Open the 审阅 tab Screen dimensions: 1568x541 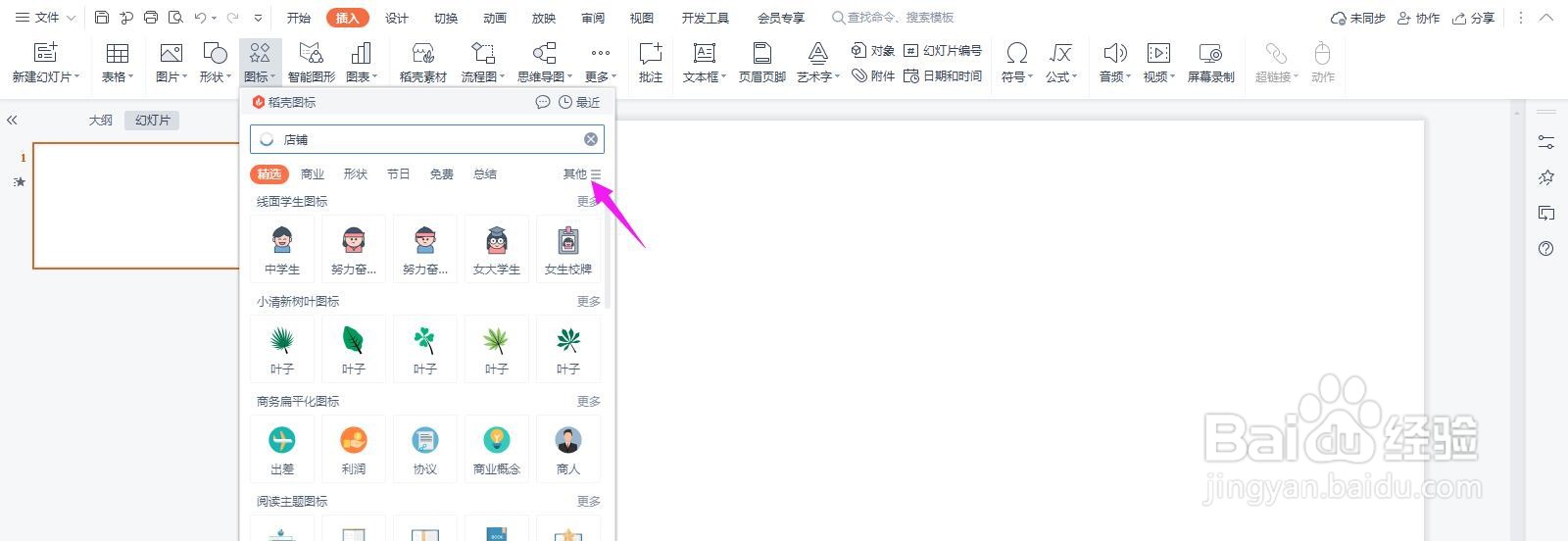[593, 18]
